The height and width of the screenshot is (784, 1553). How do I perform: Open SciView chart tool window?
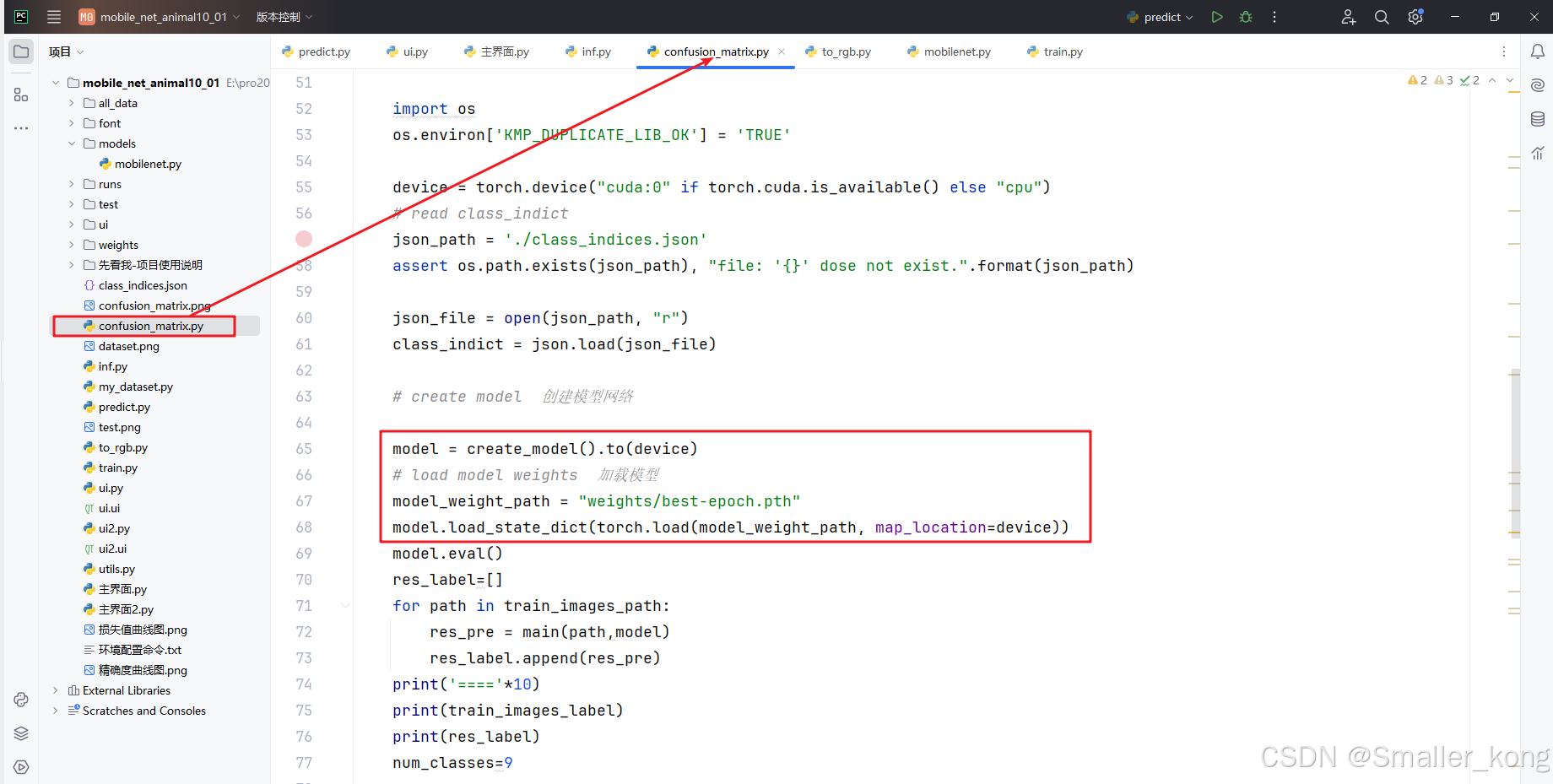pos(1538,153)
